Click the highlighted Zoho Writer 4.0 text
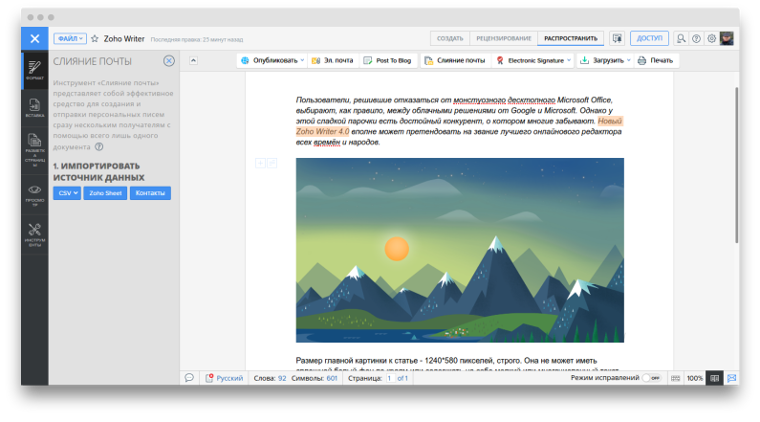Screen dimensions: 760x422 coord(322,131)
